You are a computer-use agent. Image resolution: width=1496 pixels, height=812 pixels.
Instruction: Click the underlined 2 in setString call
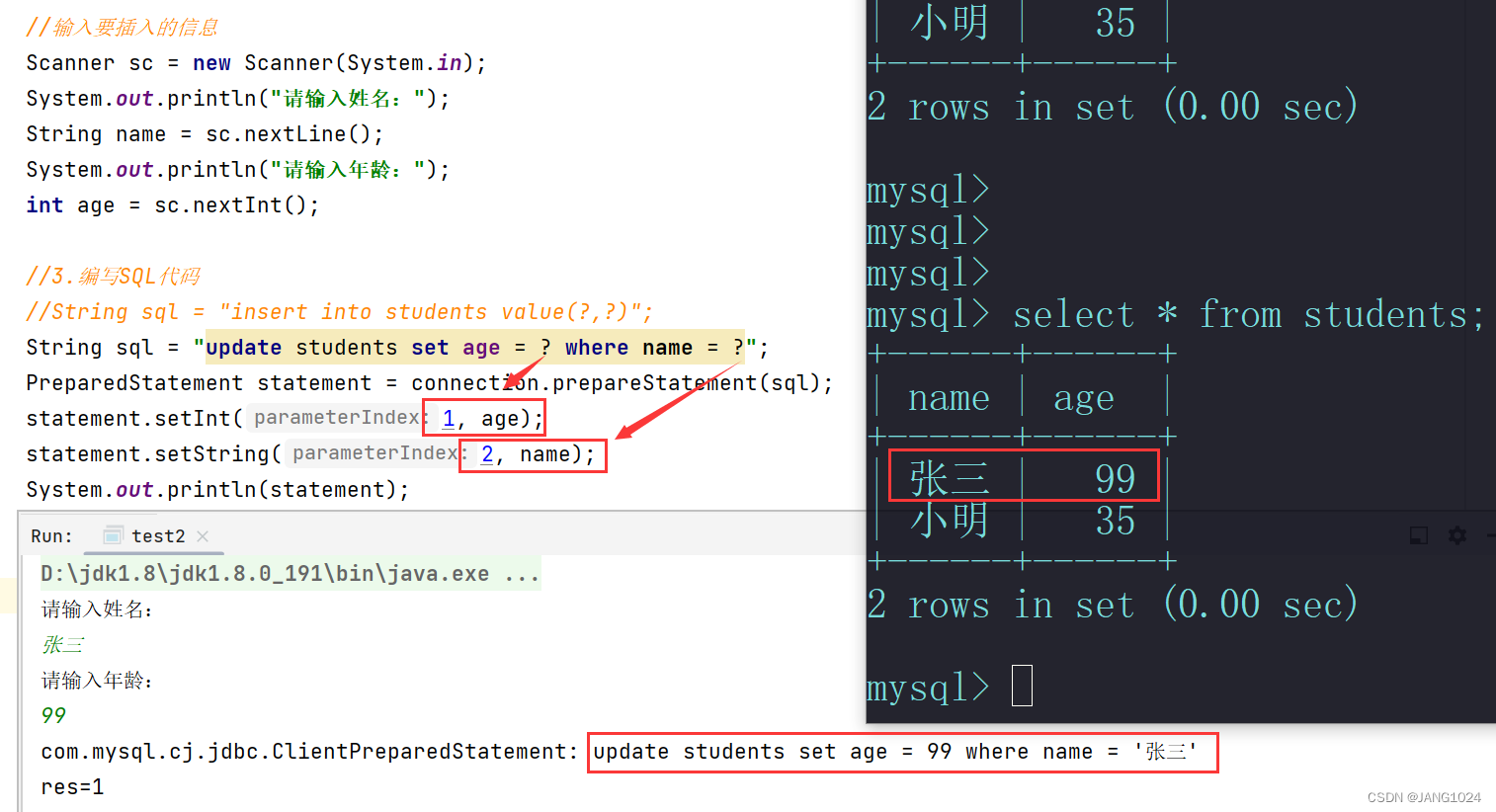pos(487,453)
